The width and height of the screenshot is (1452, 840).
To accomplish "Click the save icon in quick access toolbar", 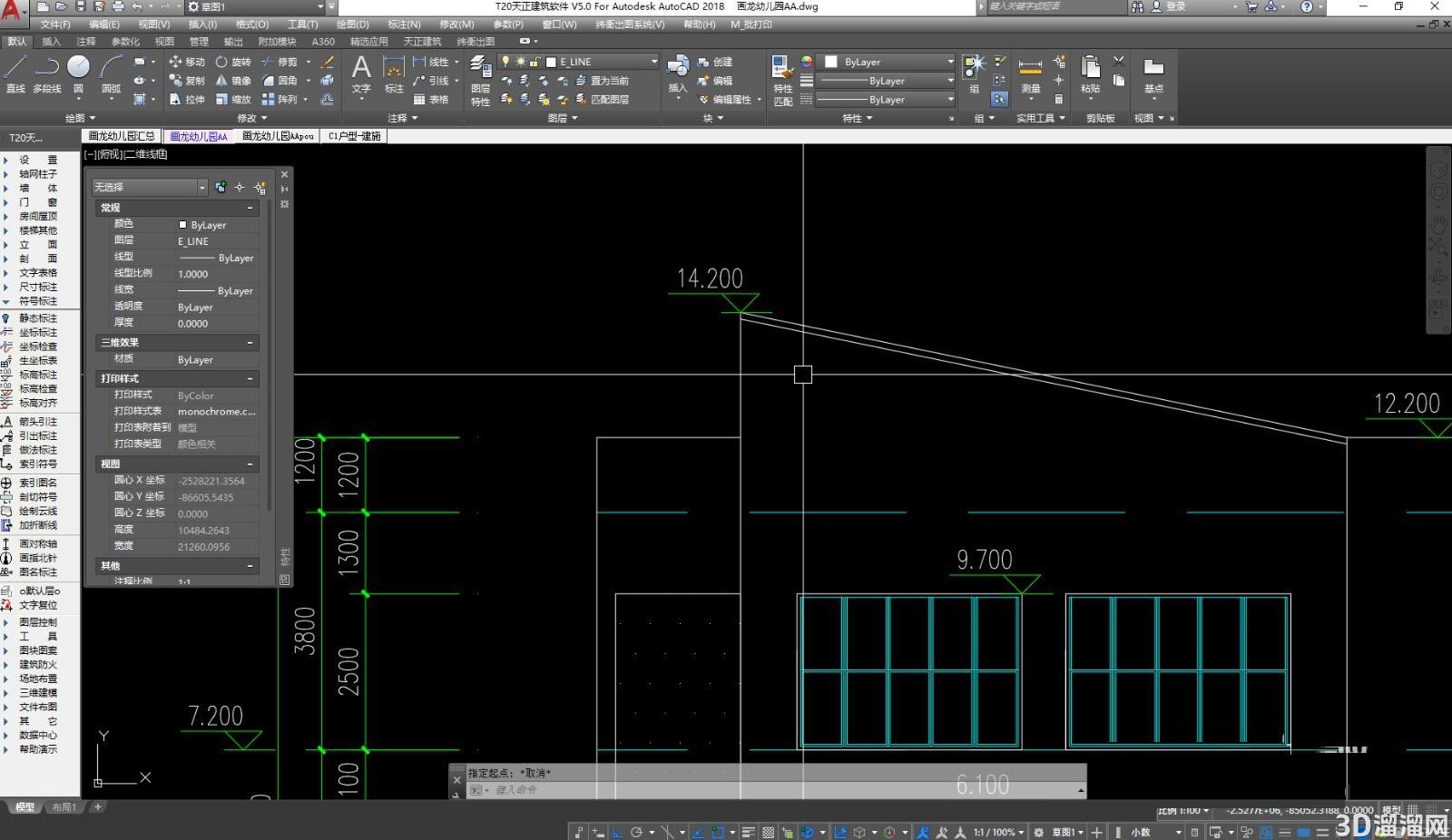I will point(81,6).
